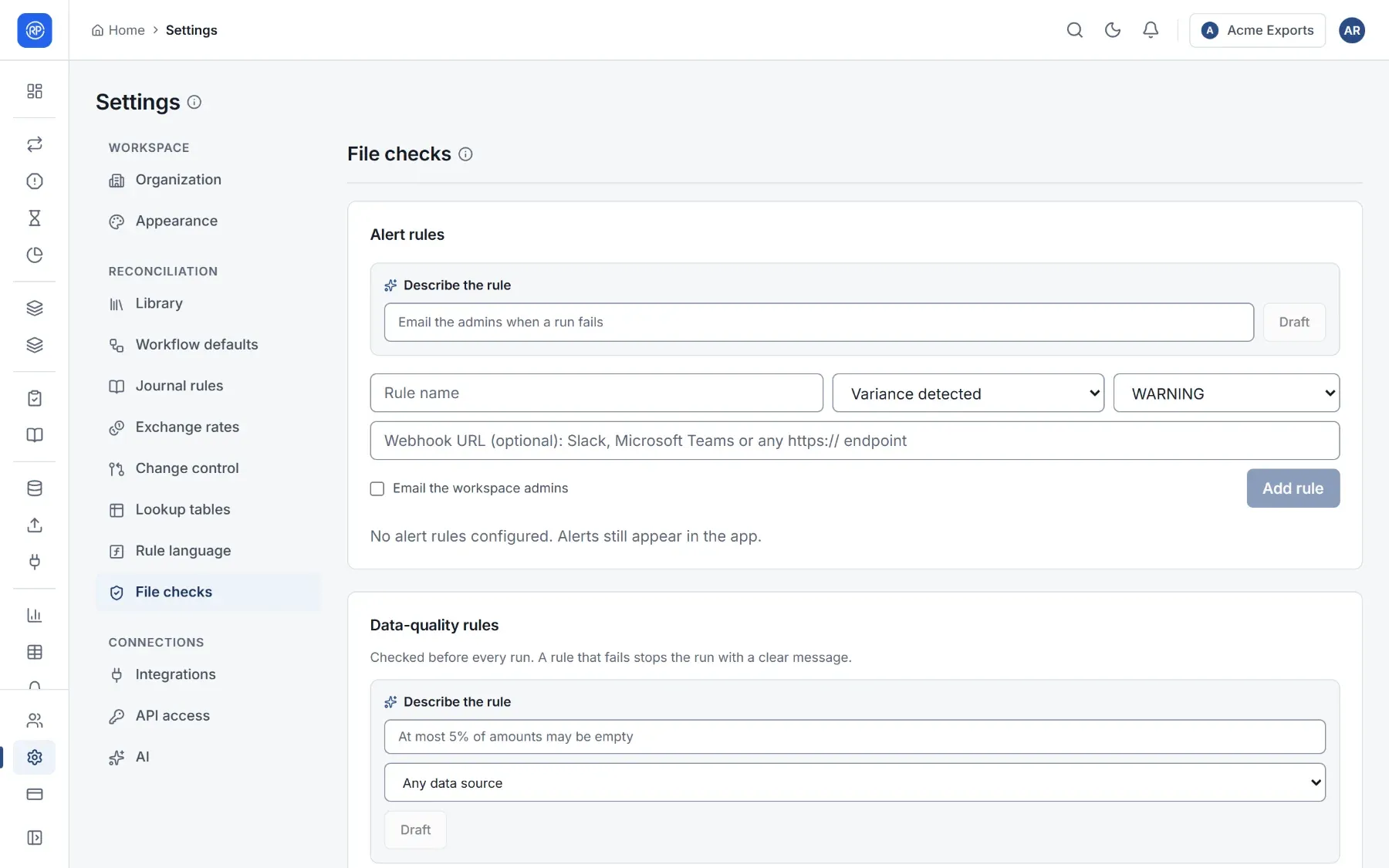Open the exclamation alert icon in left rail
This screenshot has height=868, width=1389.
tap(35, 181)
